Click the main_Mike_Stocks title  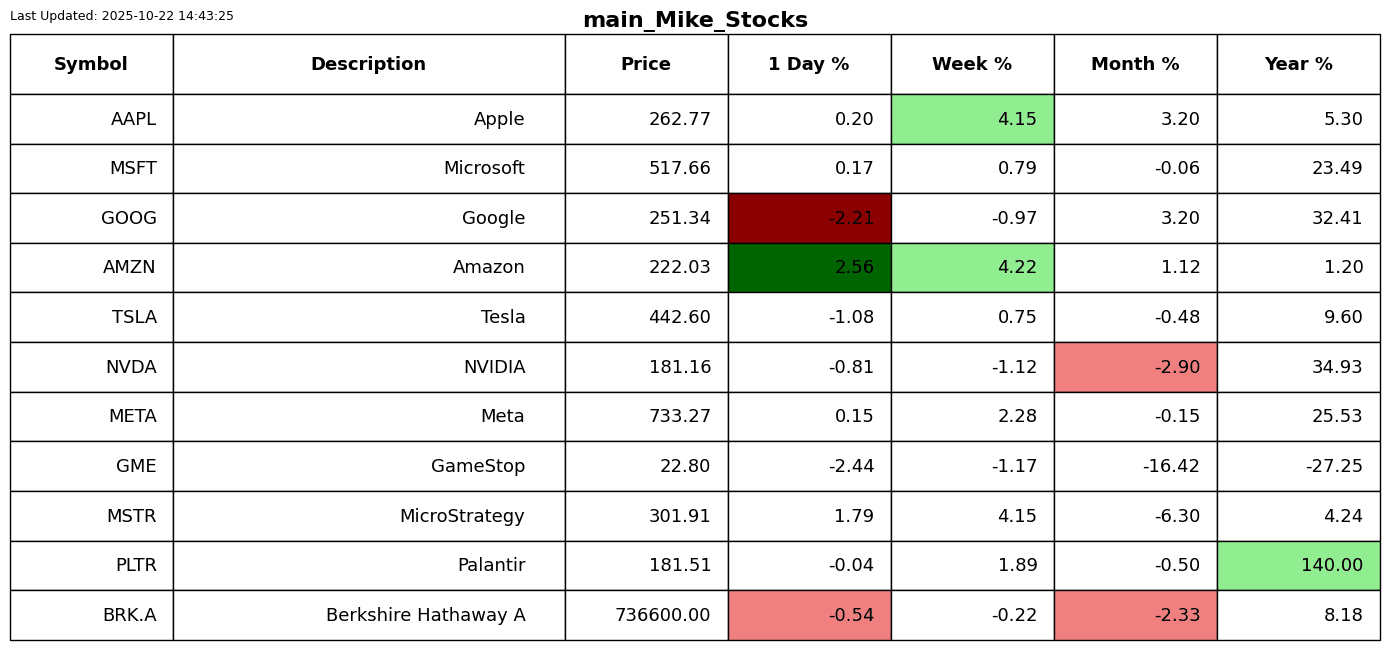pos(695,20)
